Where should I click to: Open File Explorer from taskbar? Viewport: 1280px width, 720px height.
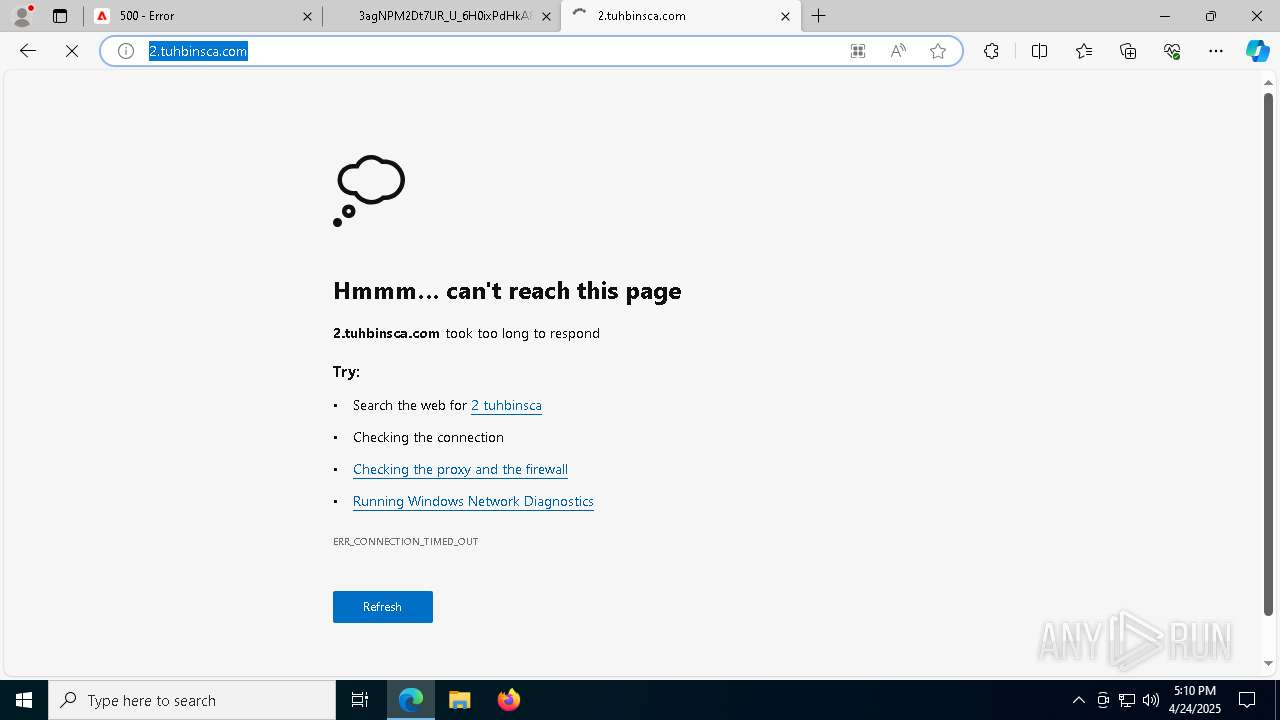[x=459, y=700]
